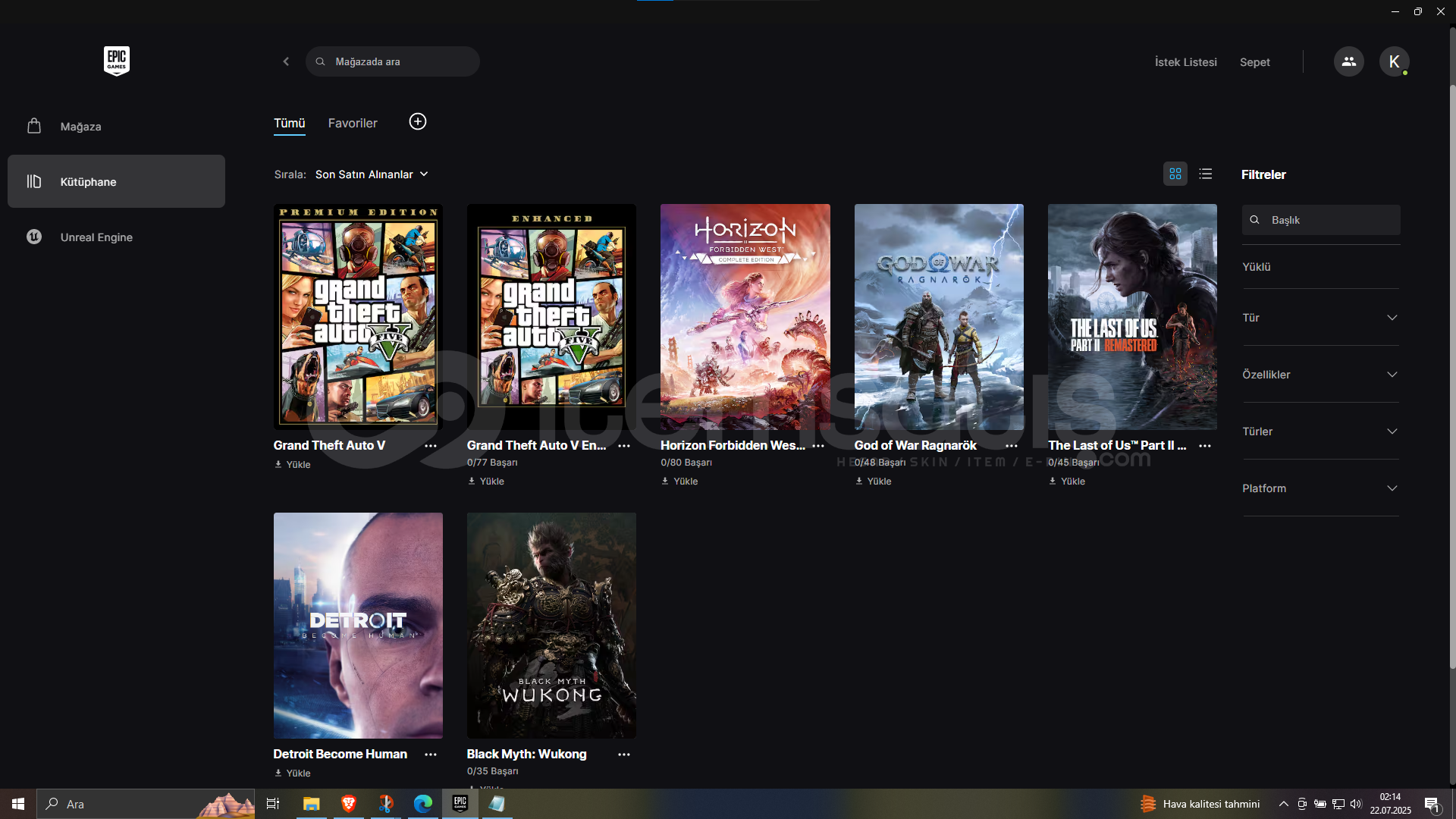1456x819 pixels.
Task: Select the Tümü tab
Action: [290, 123]
